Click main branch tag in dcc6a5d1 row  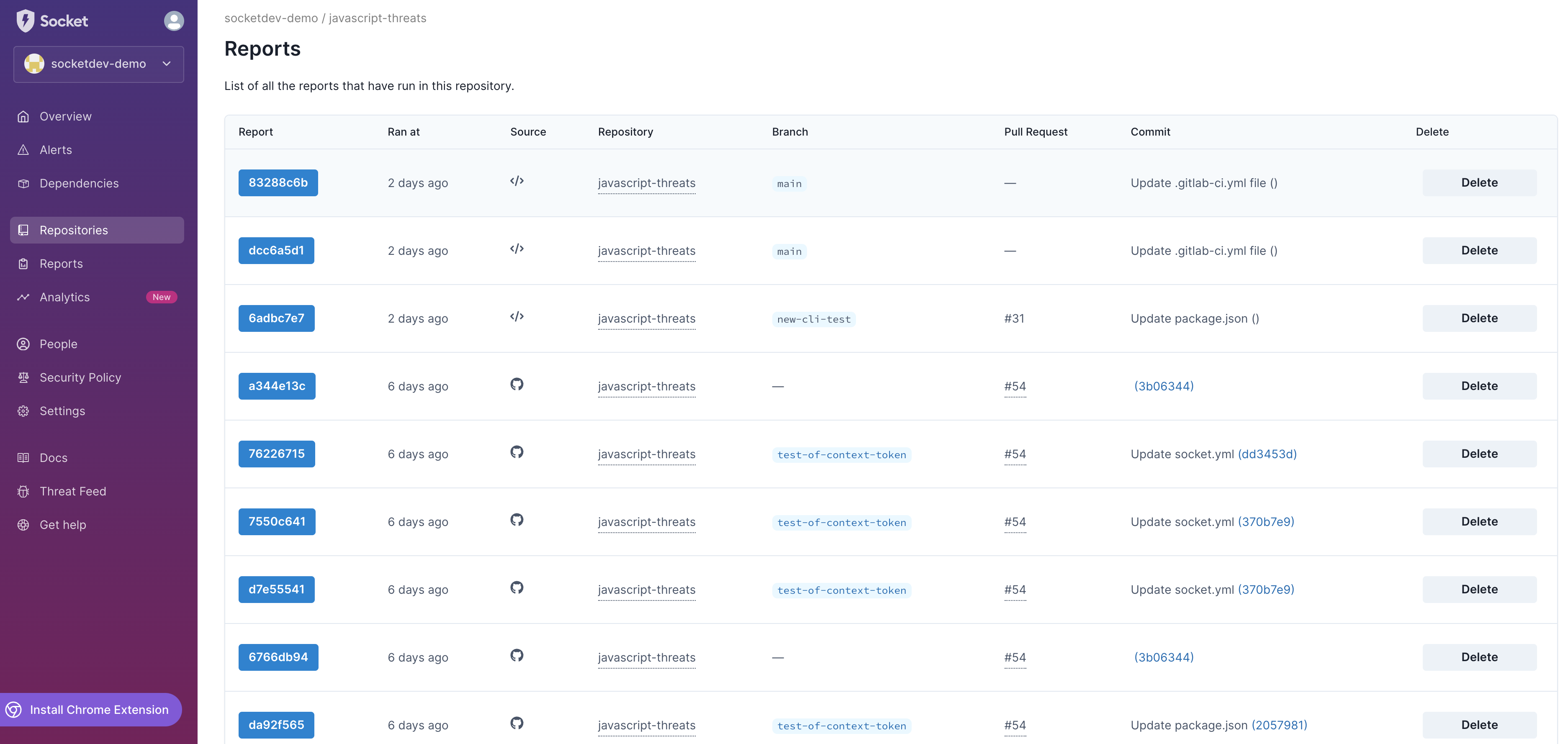click(x=789, y=252)
